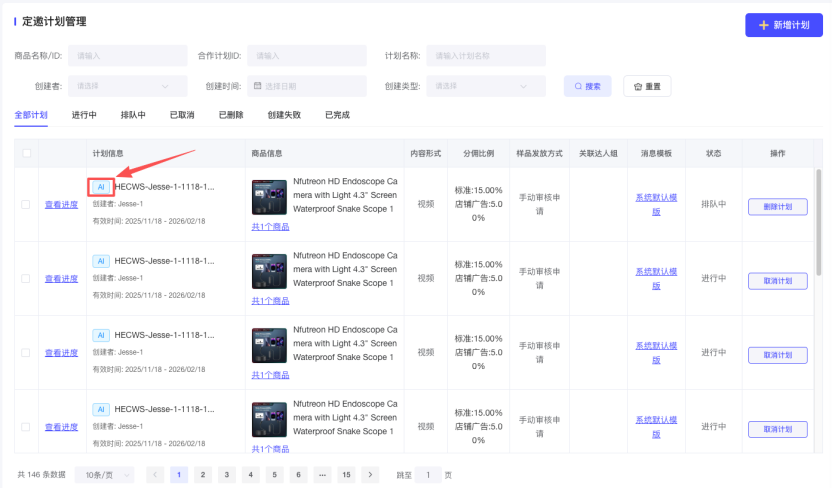Click the first product thumbnail image
The image size is (832, 488).
click(269, 198)
